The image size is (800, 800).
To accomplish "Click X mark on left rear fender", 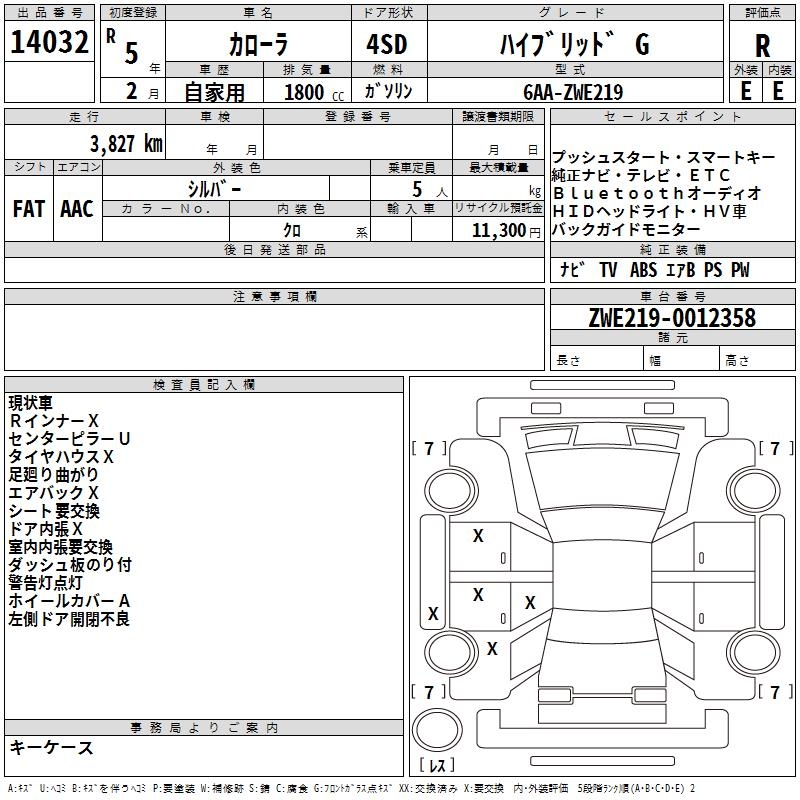I will (x=492, y=648).
